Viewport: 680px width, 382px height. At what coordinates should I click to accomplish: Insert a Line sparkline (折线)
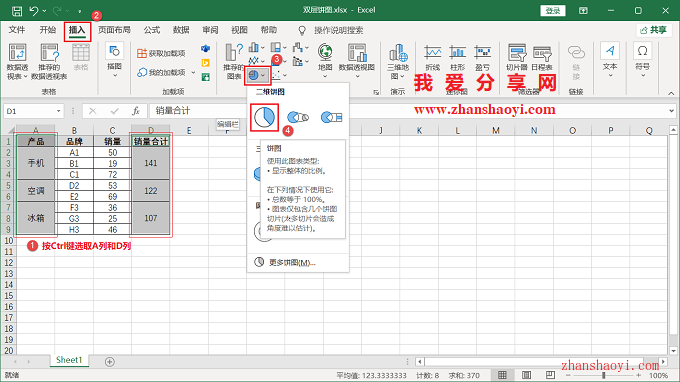(433, 57)
